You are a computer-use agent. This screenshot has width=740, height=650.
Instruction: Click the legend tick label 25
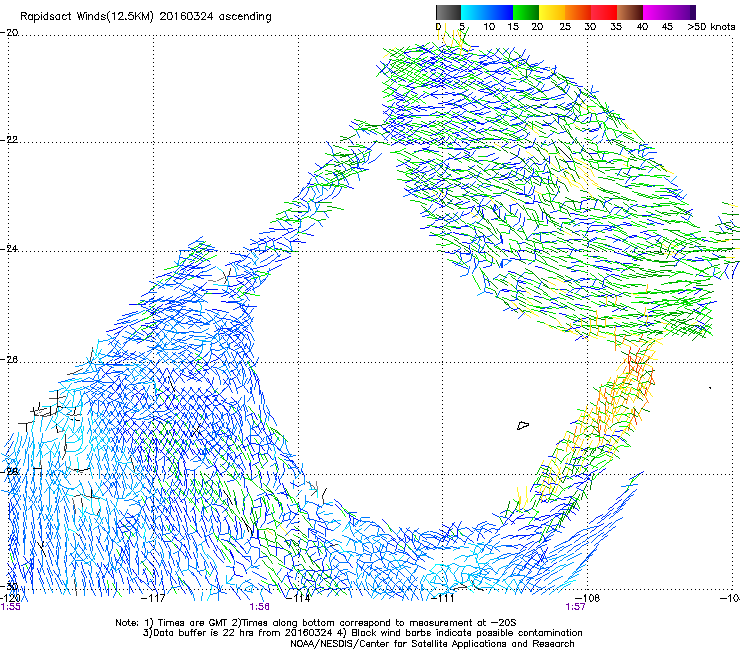pos(565,27)
